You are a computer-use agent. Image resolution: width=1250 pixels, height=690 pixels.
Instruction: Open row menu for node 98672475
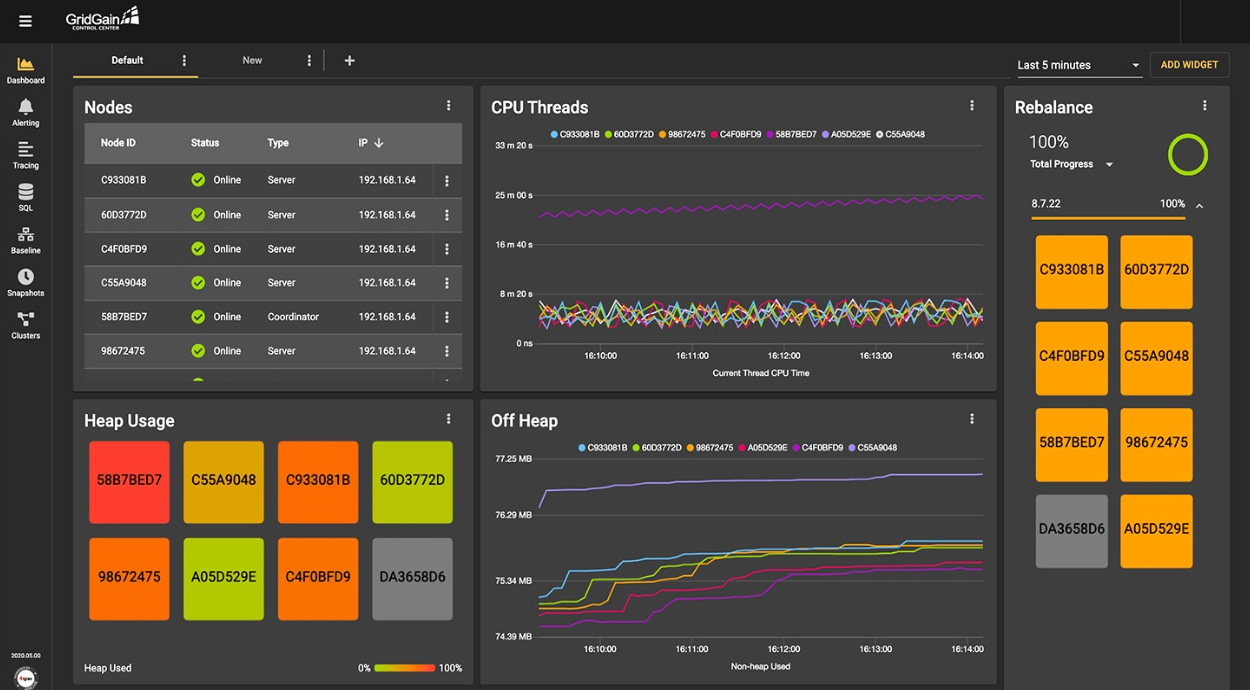(x=447, y=351)
